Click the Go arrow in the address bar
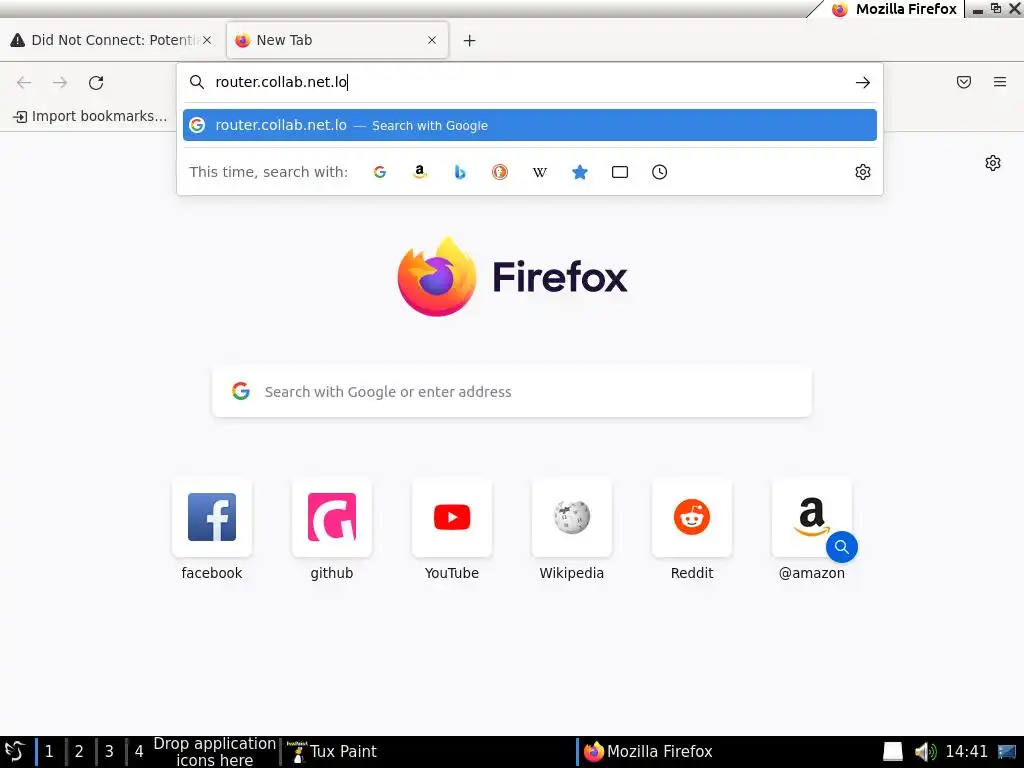 (x=862, y=82)
